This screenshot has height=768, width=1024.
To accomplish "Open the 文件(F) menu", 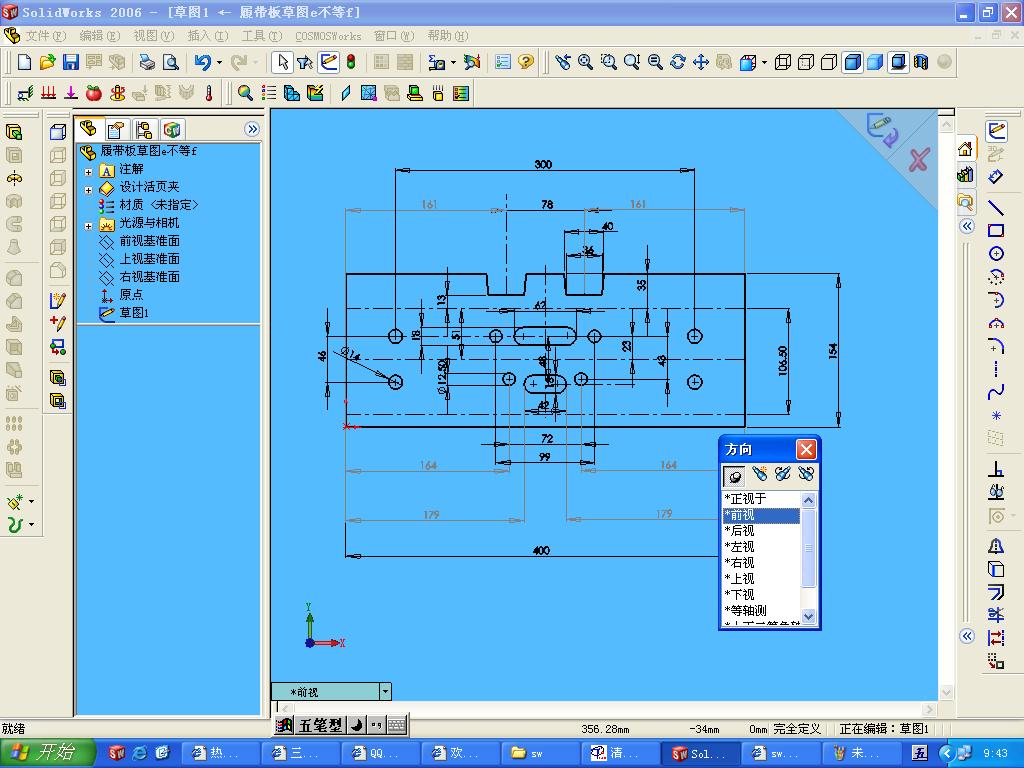I will [x=46, y=36].
